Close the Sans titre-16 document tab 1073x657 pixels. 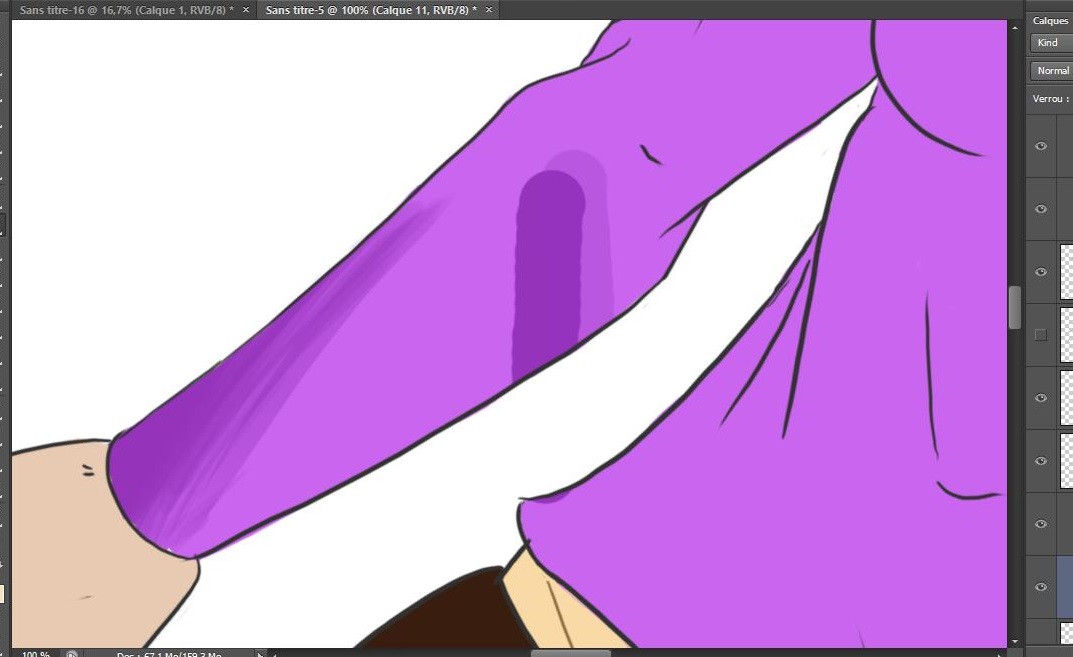pos(246,9)
